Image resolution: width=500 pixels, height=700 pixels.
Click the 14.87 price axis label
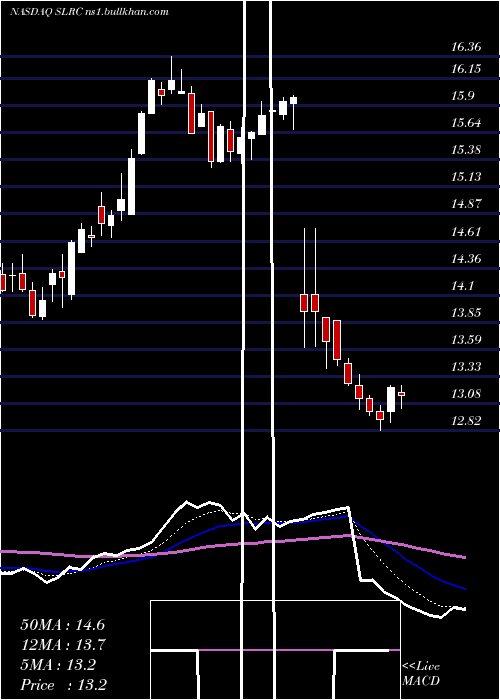[466, 204]
